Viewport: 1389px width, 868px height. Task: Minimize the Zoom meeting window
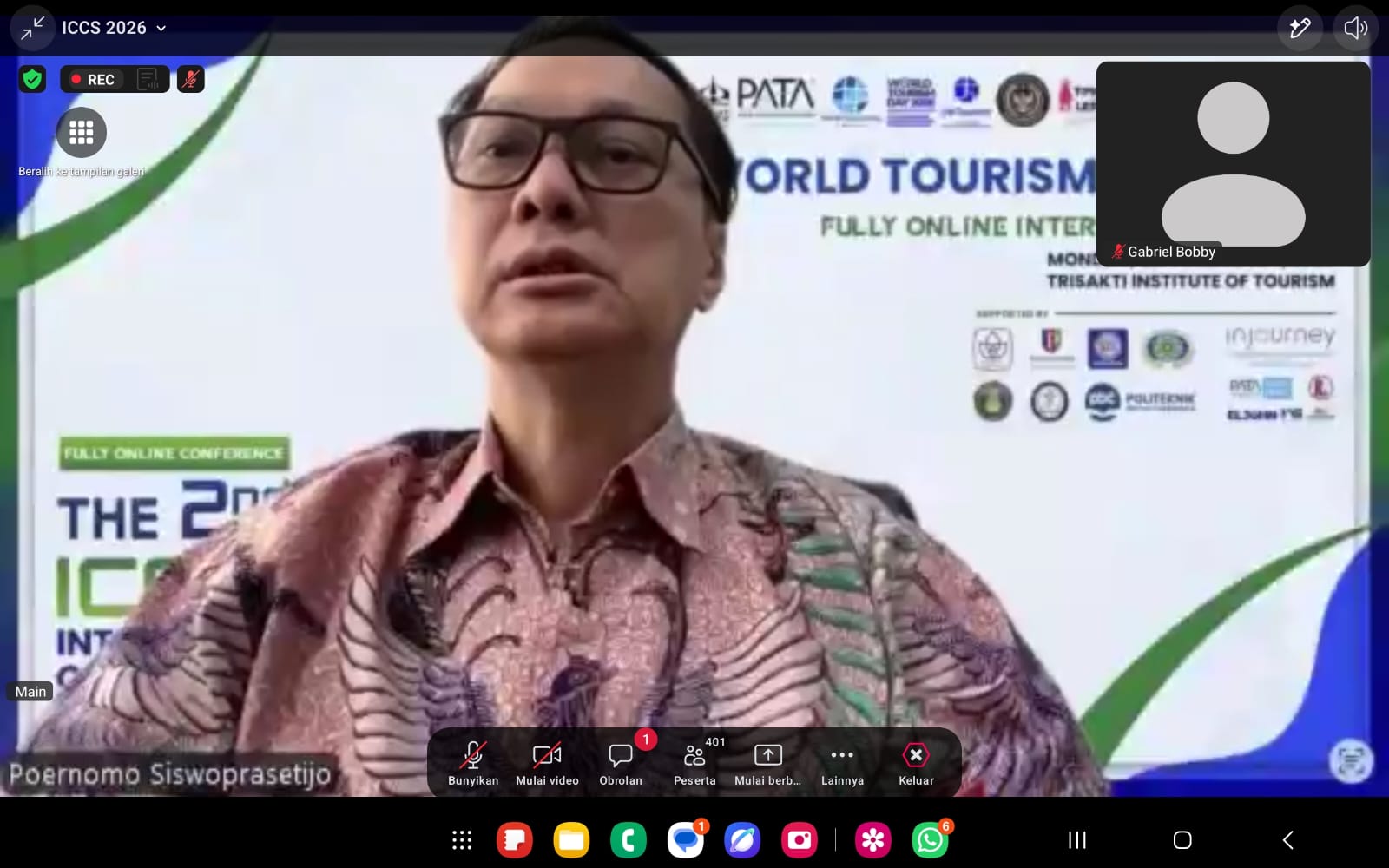(32, 29)
